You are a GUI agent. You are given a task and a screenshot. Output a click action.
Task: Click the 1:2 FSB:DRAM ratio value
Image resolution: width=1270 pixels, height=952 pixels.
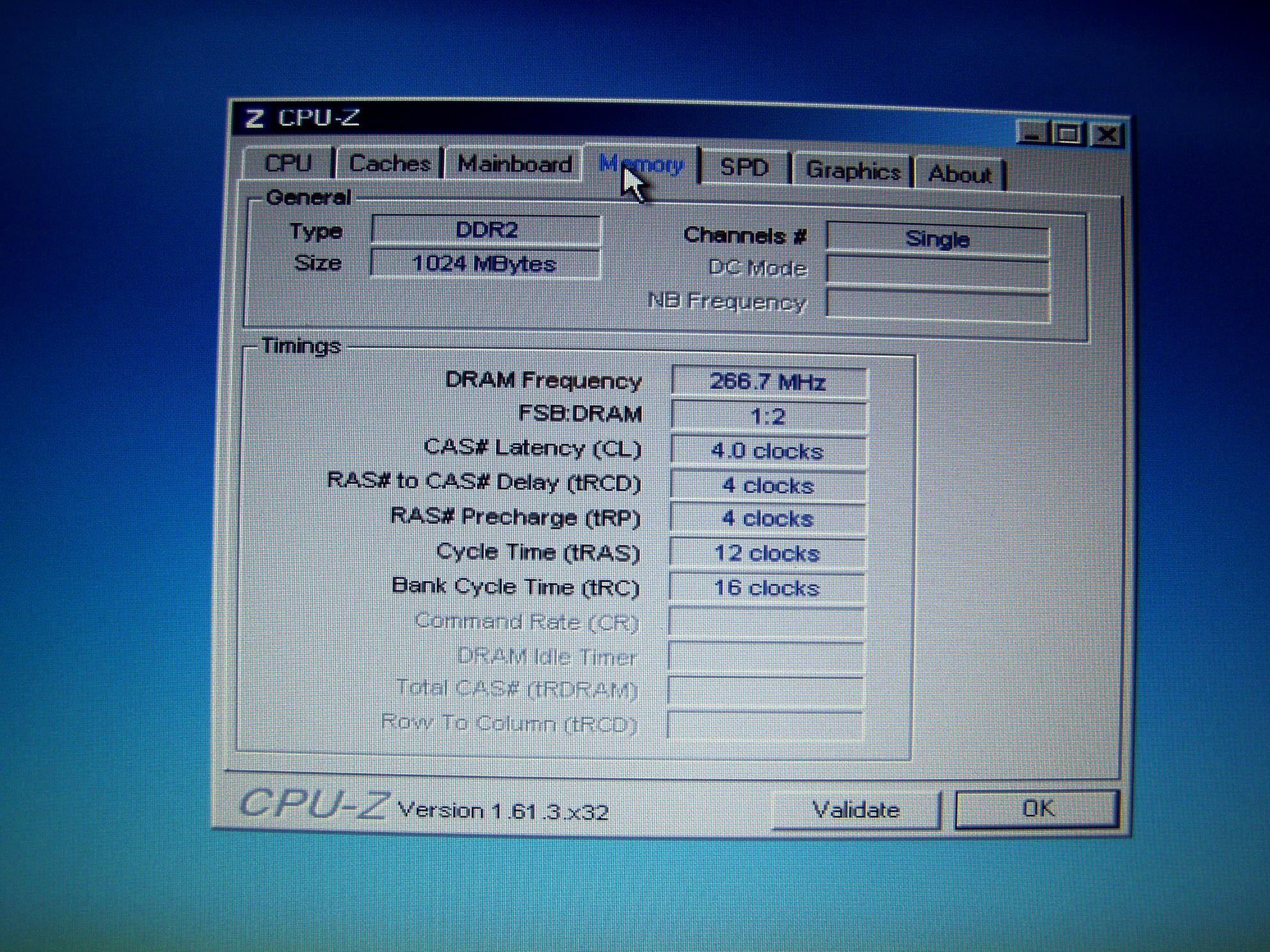click(x=768, y=416)
